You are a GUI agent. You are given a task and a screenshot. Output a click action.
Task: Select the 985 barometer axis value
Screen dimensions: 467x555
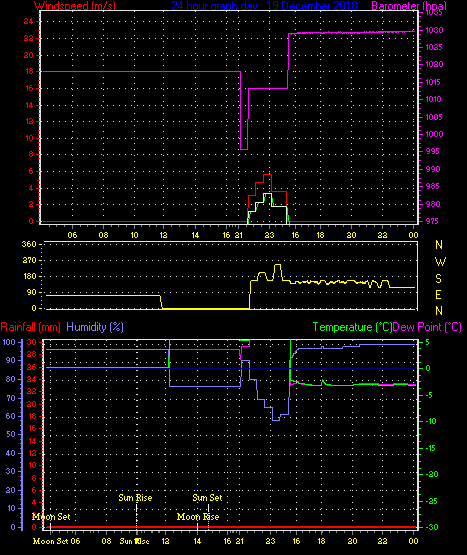pos(432,186)
